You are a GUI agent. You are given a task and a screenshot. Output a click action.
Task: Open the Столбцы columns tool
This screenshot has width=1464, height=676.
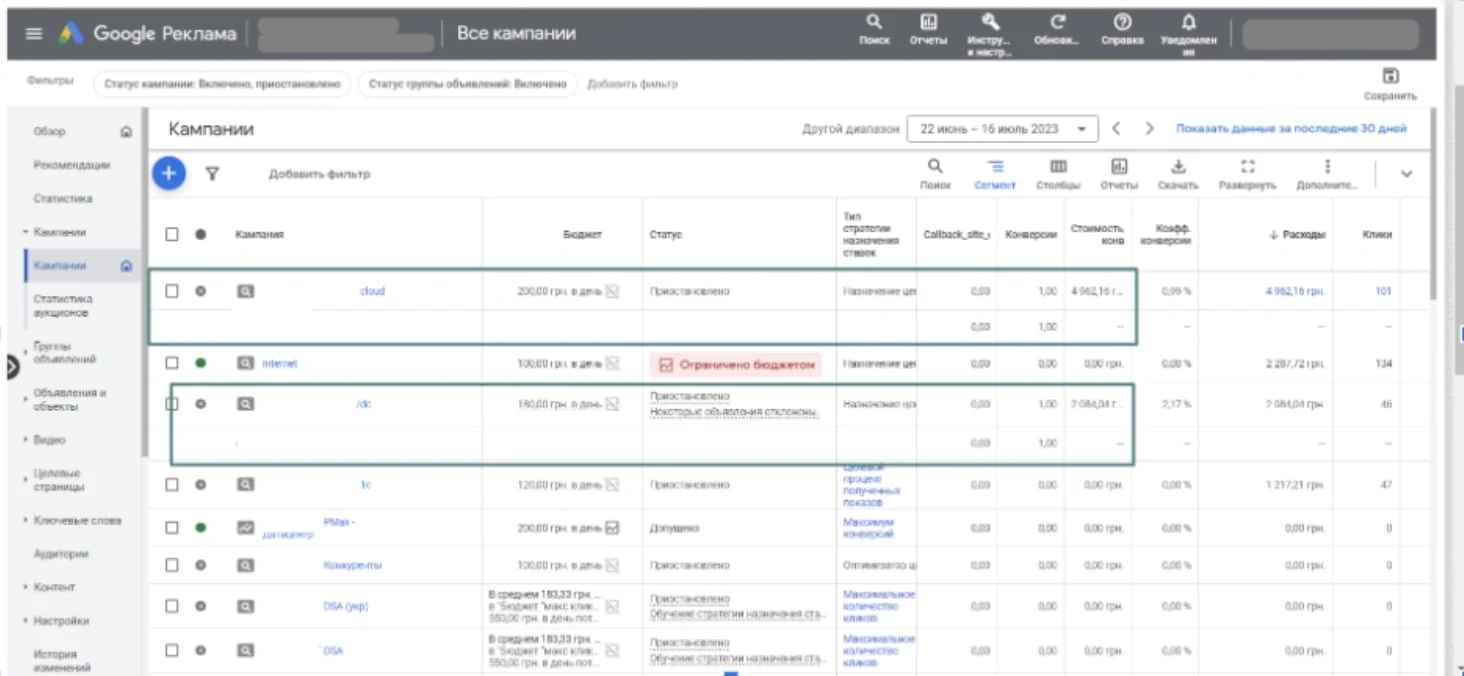pyautogui.click(x=1058, y=174)
